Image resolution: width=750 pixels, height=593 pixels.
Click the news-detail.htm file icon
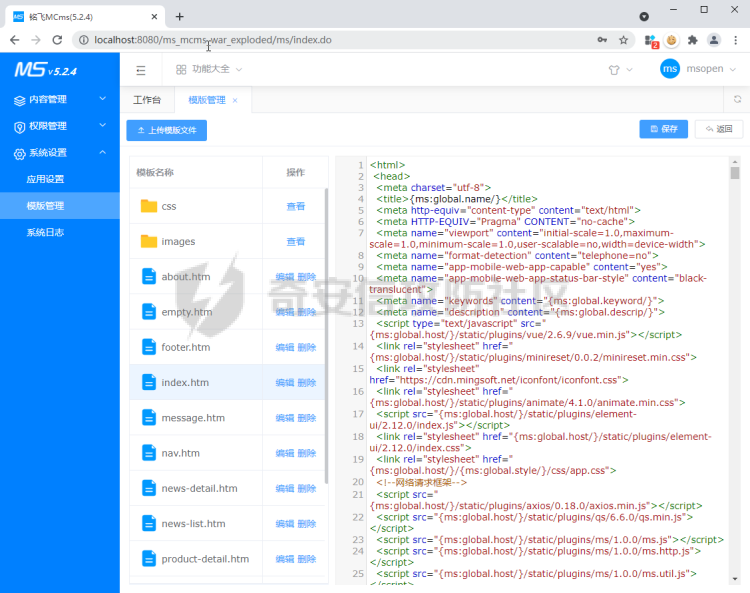coord(149,488)
